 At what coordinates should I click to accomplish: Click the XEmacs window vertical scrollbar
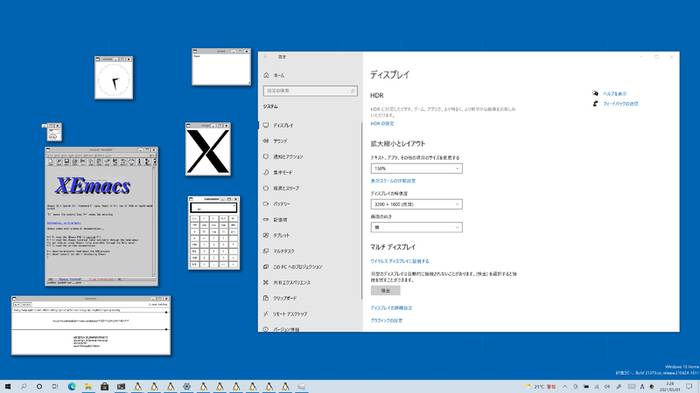pyautogui.click(x=154, y=221)
